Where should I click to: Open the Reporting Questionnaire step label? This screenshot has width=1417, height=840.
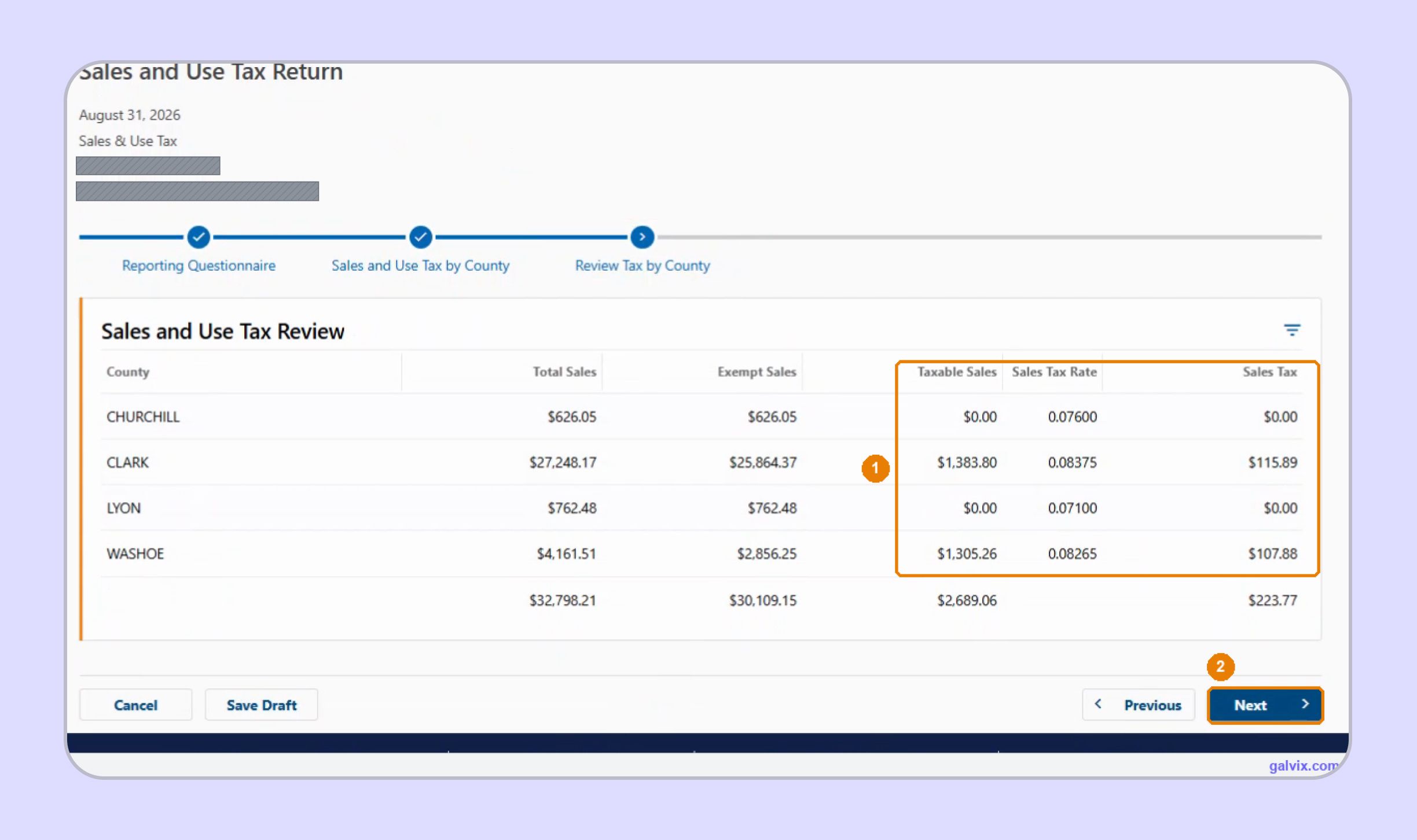pos(199,266)
